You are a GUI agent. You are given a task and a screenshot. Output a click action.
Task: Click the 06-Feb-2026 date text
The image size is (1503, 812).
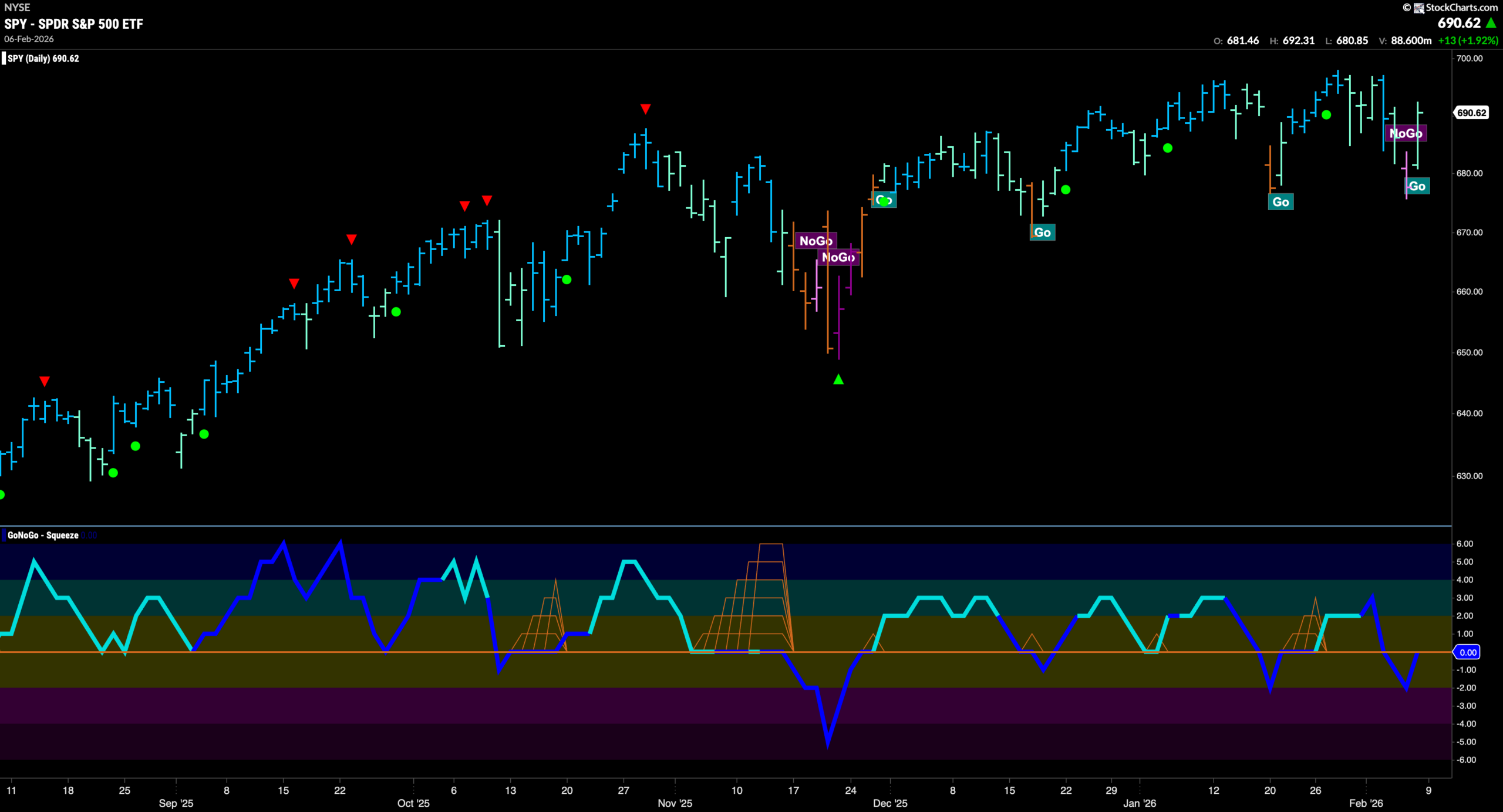[29, 39]
